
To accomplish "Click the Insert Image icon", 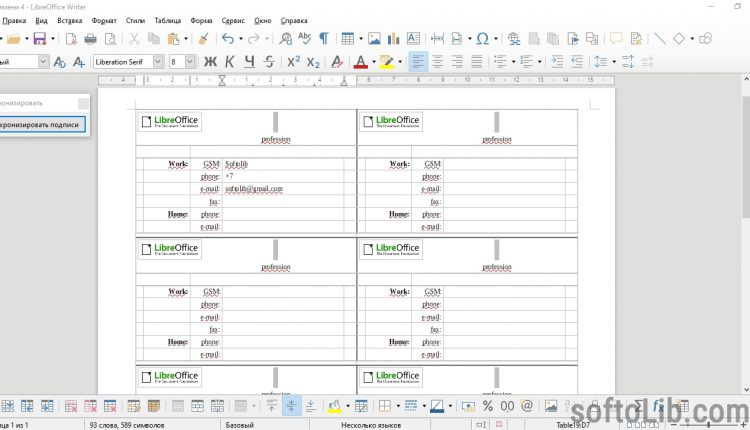I will 374,39.
